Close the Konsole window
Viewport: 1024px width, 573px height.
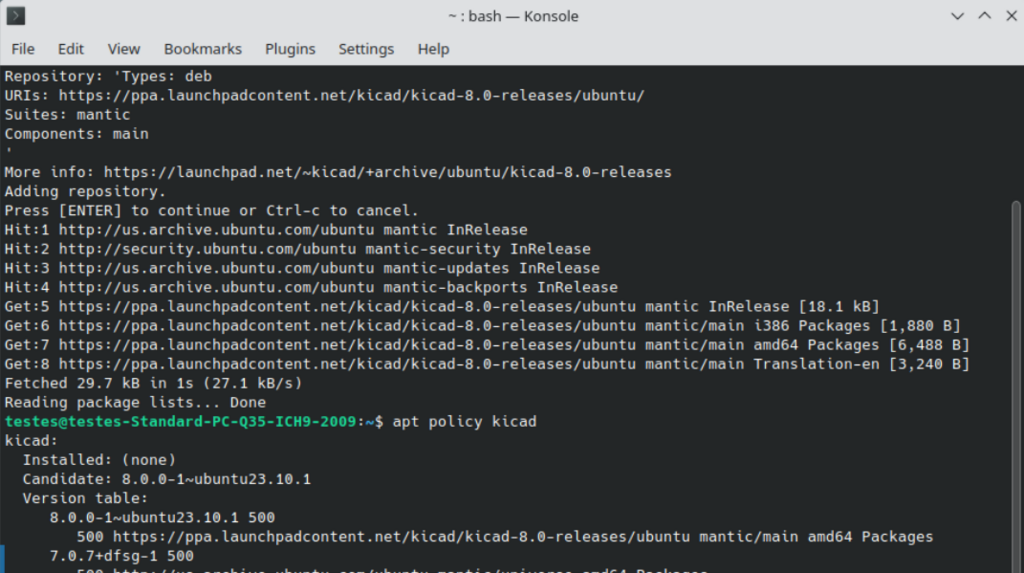pyautogui.click(x=1009, y=16)
